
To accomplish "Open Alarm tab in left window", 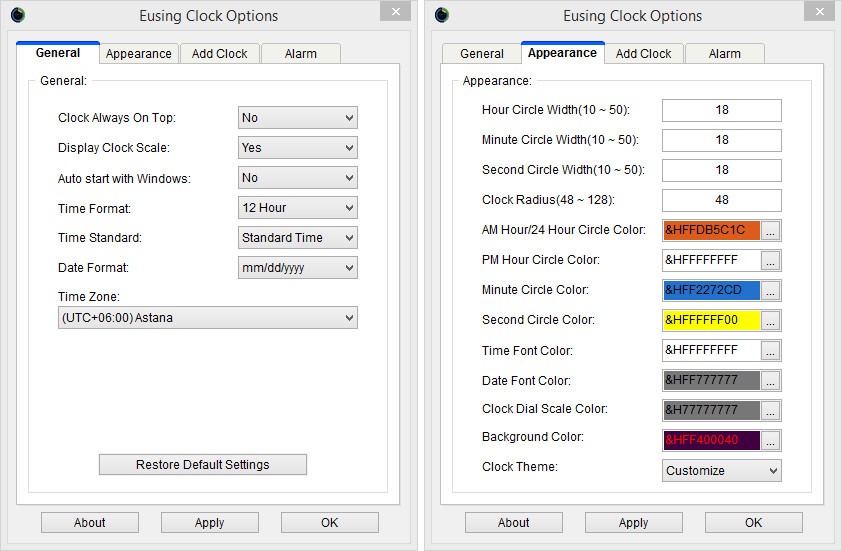I will pyautogui.click(x=301, y=54).
